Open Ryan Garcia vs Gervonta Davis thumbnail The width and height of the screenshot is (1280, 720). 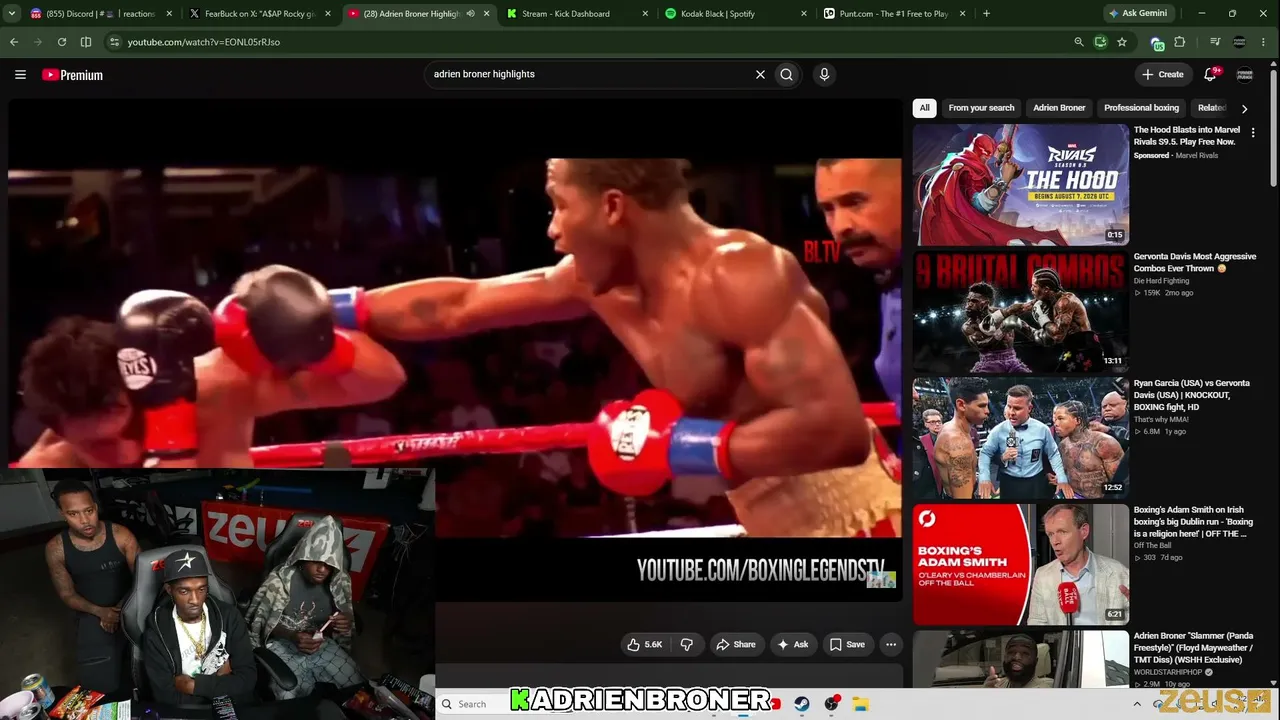coord(1020,438)
